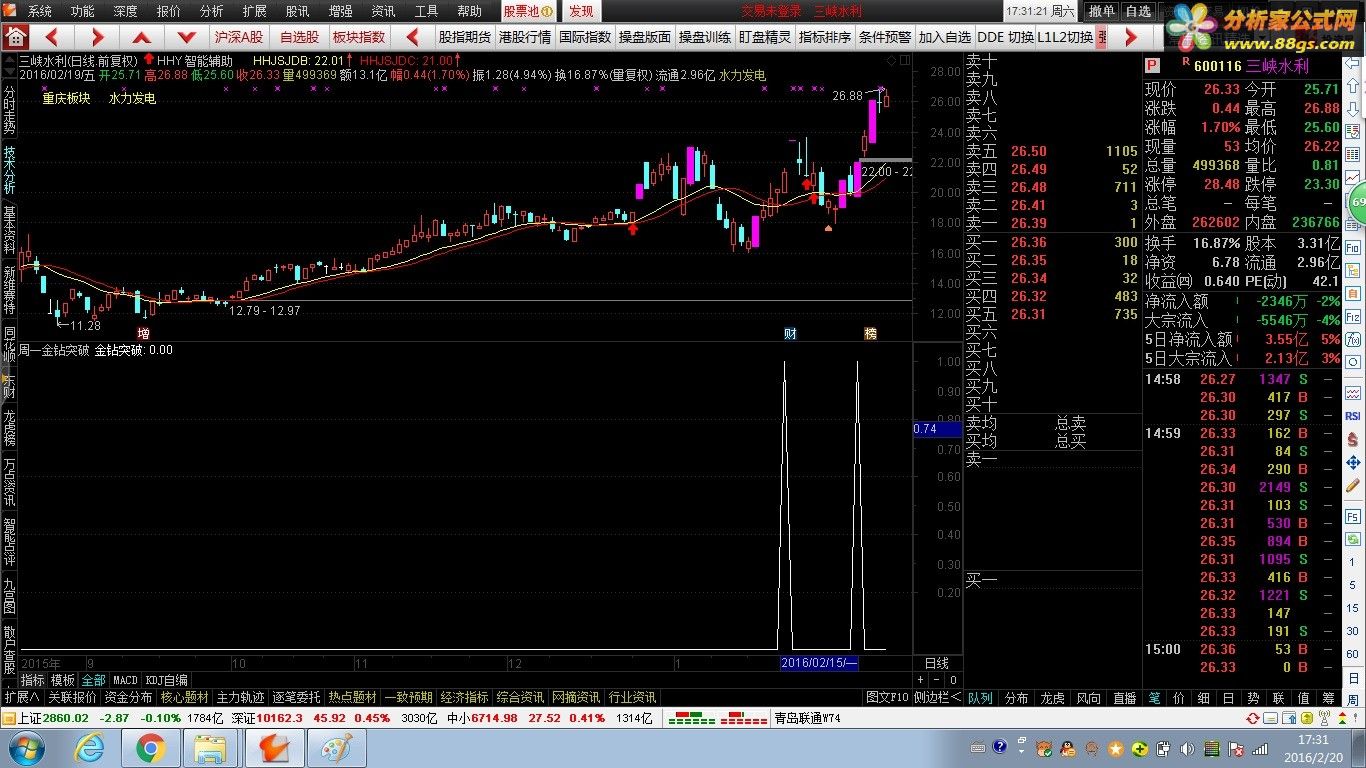This screenshot has height=768, width=1366.
Task: Toggle the L1L2切换 button
Action: point(1065,37)
